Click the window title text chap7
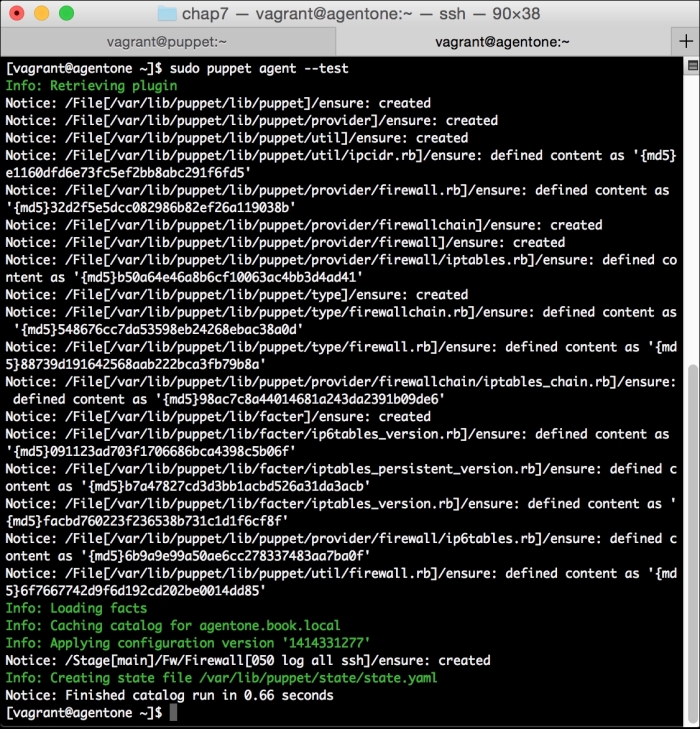 click(205, 13)
